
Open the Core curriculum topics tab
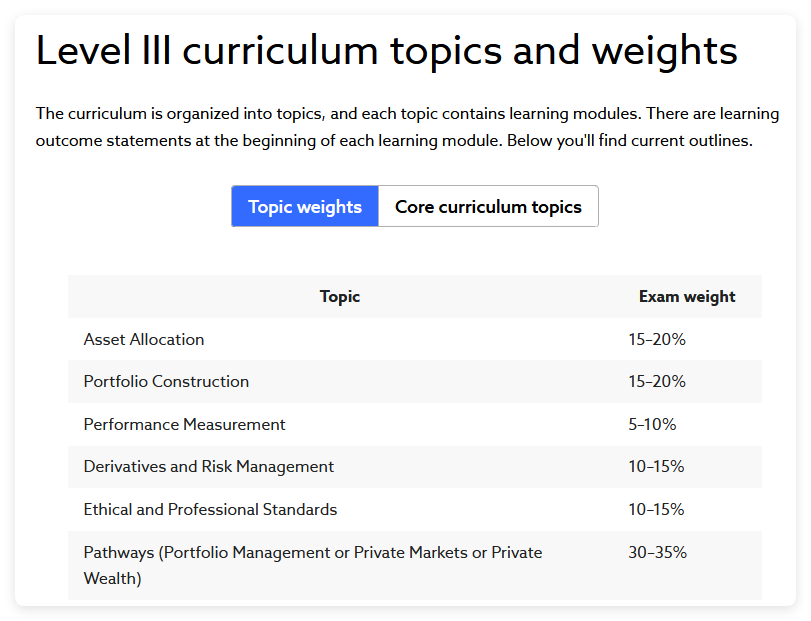[488, 206]
